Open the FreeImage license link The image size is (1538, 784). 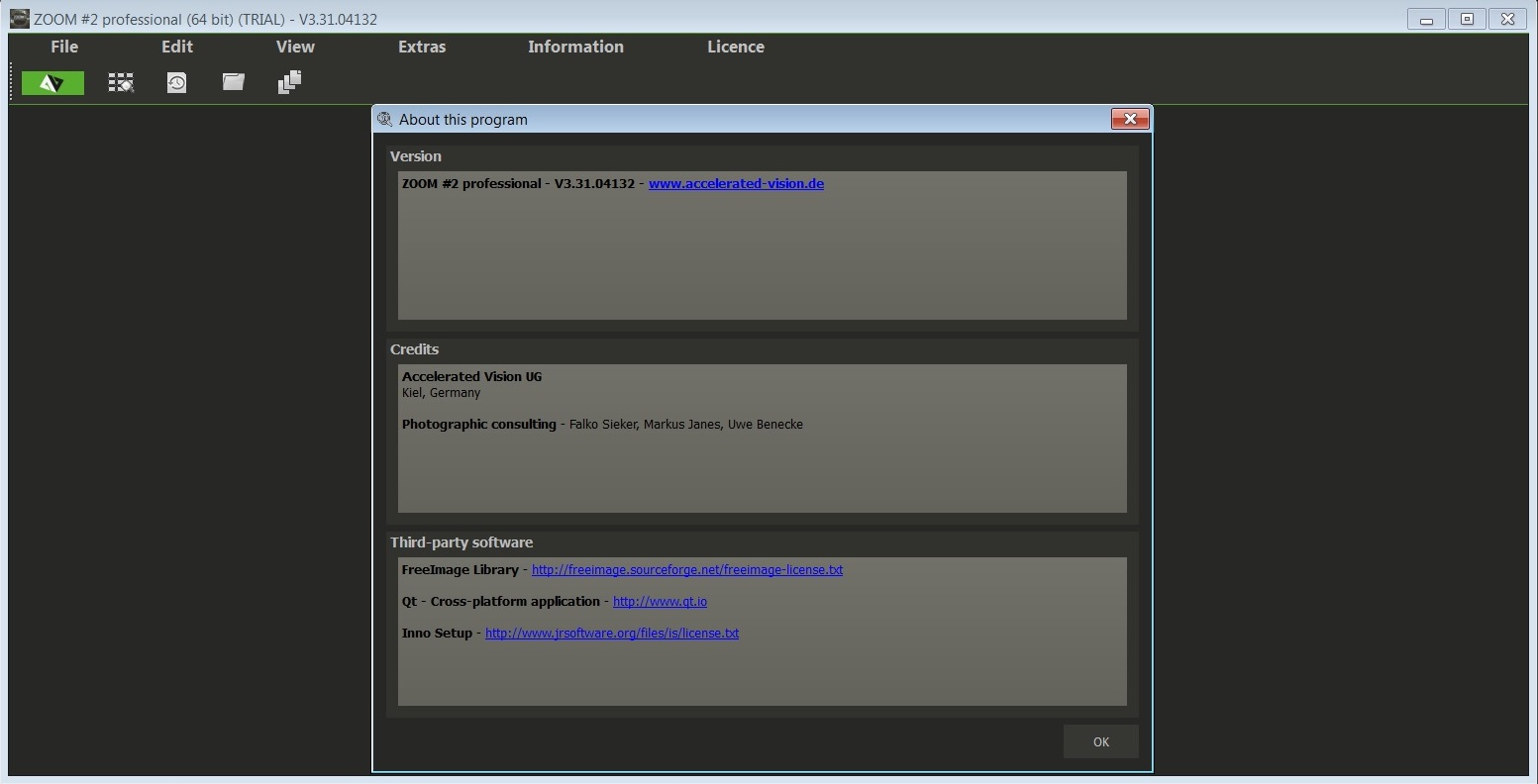tap(687, 570)
